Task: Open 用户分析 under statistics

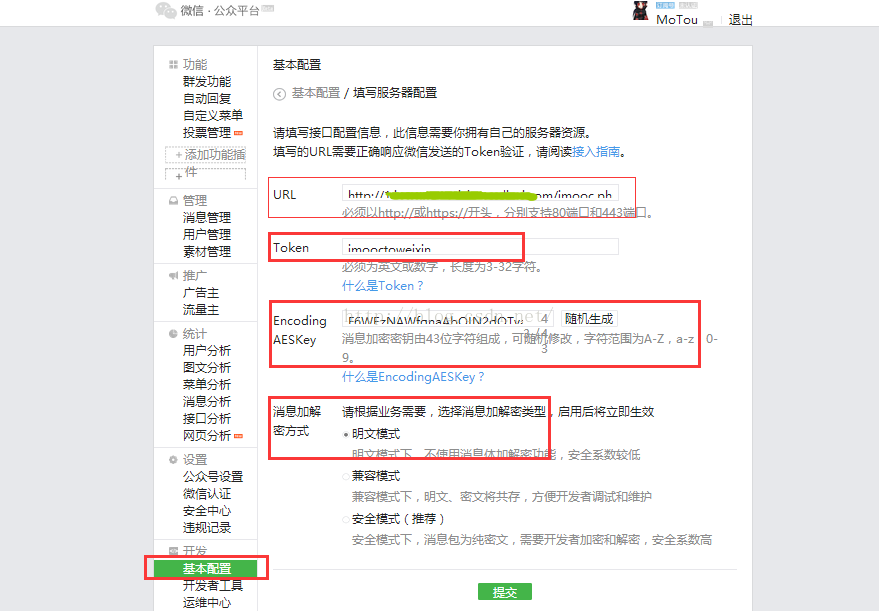Action: [207, 351]
